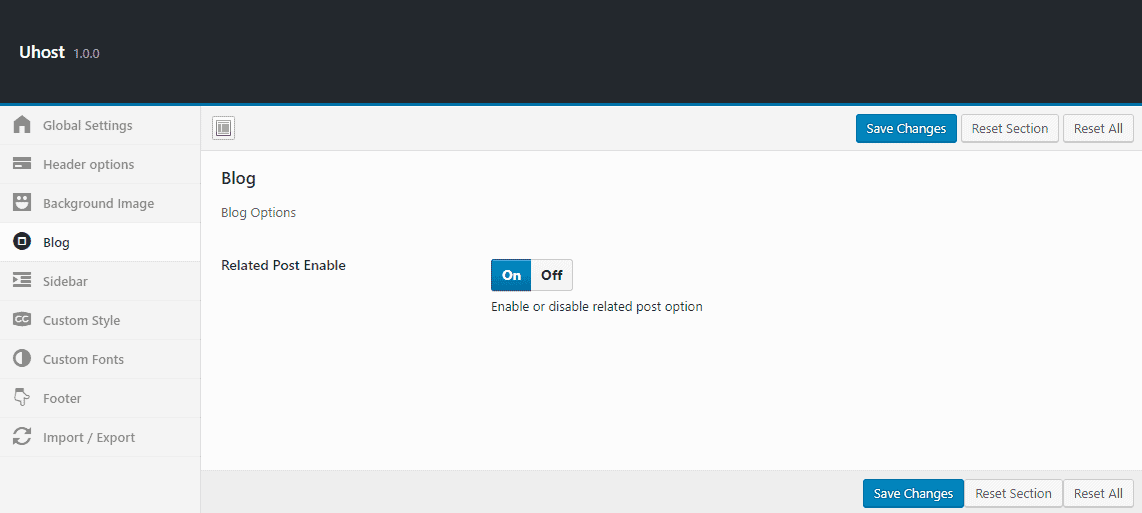Image resolution: width=1142 pixels, height=513 pixels.
Task: Switch Related Post Enable to Off
Action: pos(552,275)
